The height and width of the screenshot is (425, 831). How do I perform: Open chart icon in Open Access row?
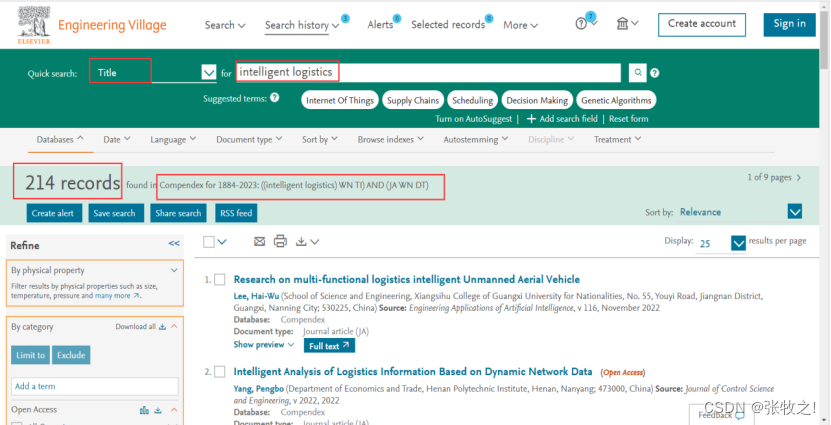pos(144,410)
